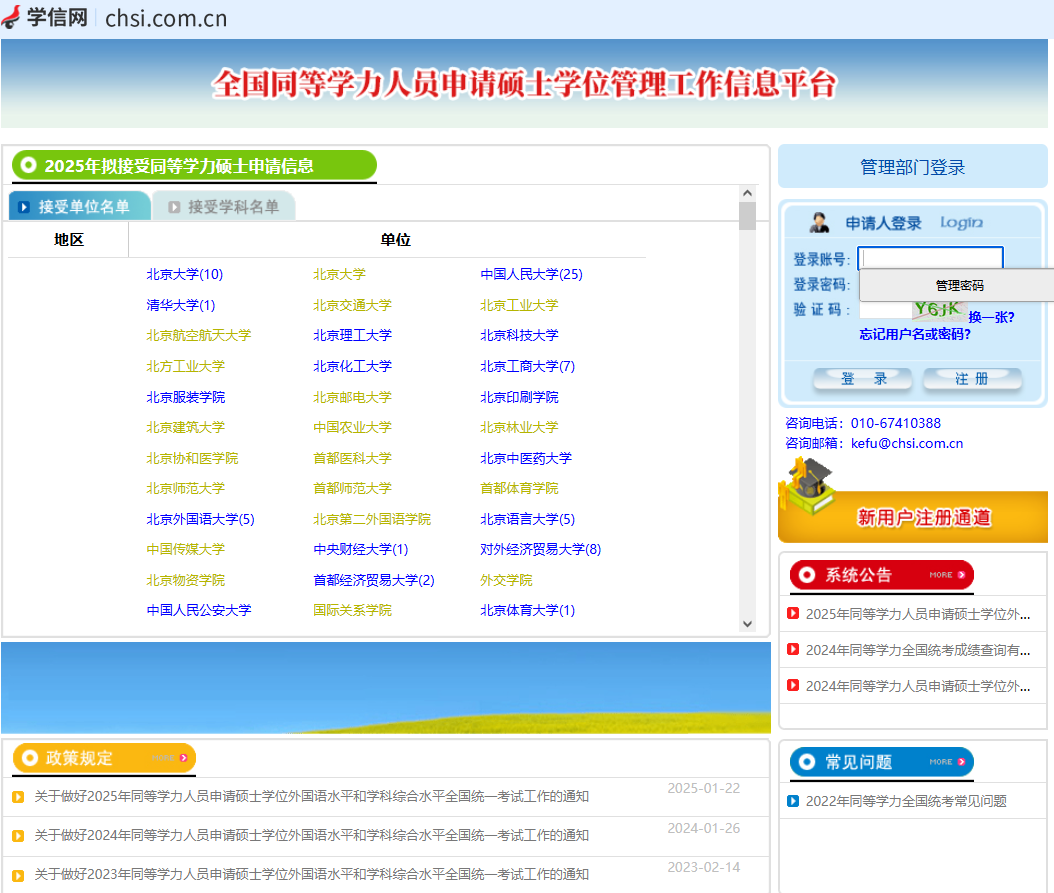Image resolution: width=1054 pixels, height=893 pixels.
Task: Click red arrow icon beside first 系统公告 item
Action: pyautogui.click(x=793, y=613)
